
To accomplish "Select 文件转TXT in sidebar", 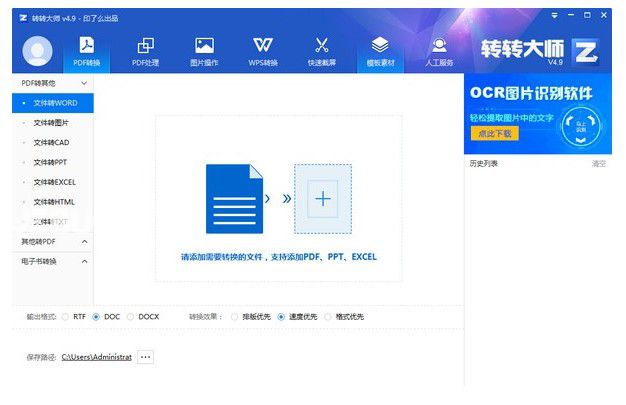I will click(53, 222).
